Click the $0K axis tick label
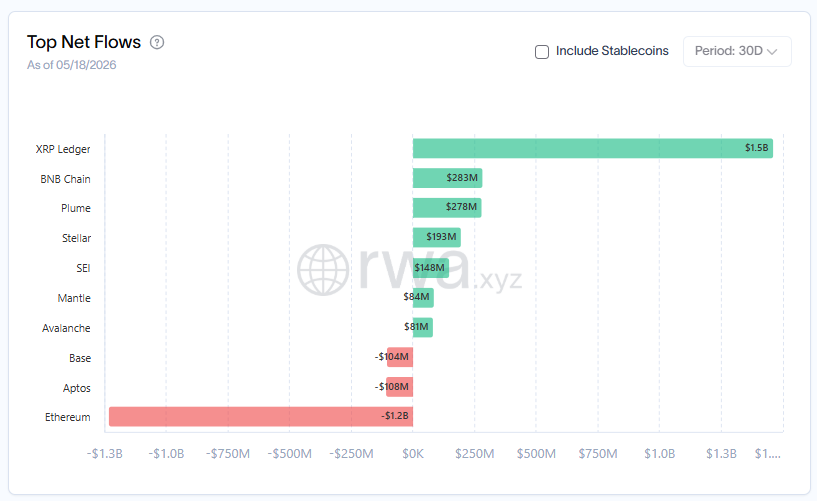Viewport: 817px width, 501px height. point(413,454)
